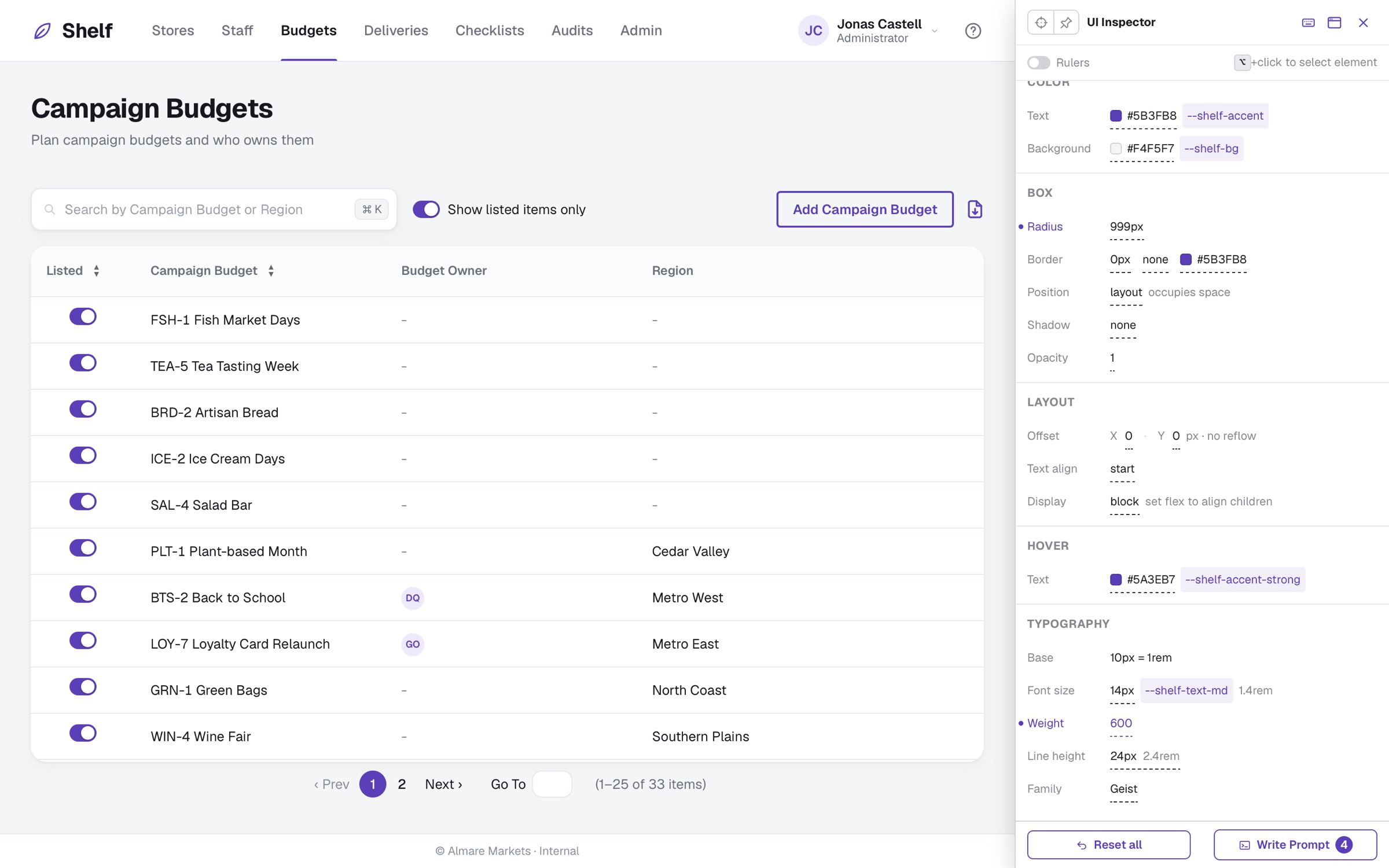This screenshot has width=1389, height=868.
Task: Toggle Listed for LOY-7 Loyalty Card Relaunch
Action: click(83, 641)
